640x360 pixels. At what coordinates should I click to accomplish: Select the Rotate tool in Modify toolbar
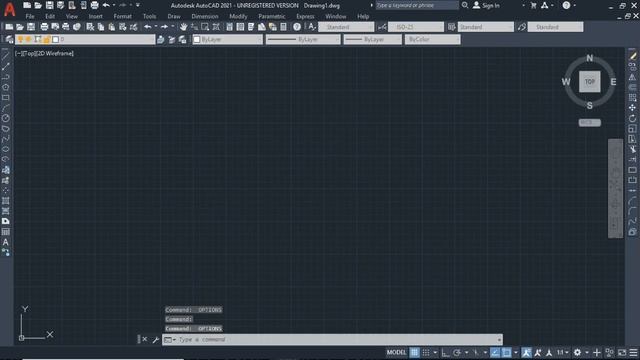632,118
